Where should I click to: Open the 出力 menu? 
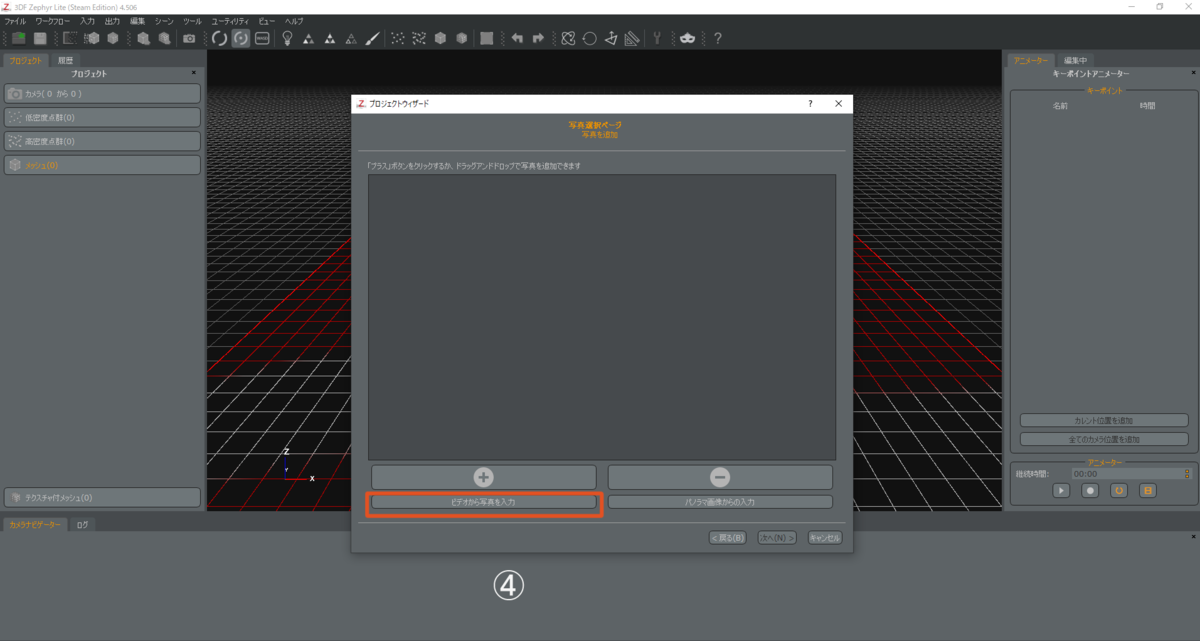[112, 21]
